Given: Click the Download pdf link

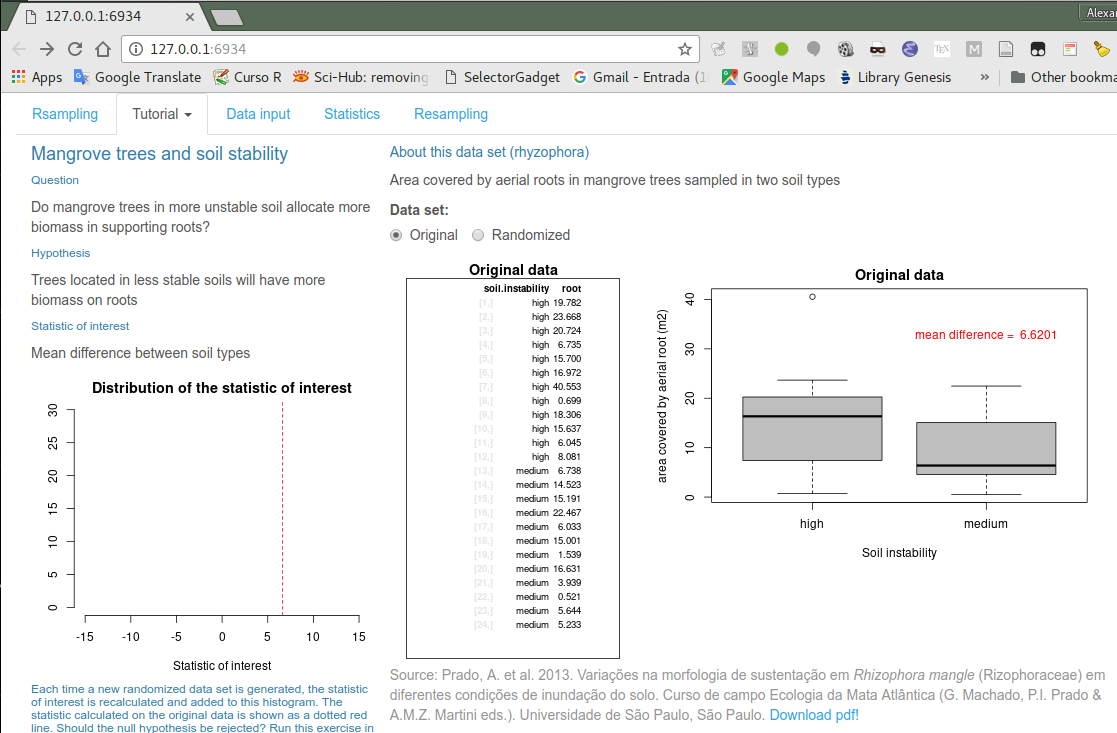Looking at the screenshot, I should [812, 716].
